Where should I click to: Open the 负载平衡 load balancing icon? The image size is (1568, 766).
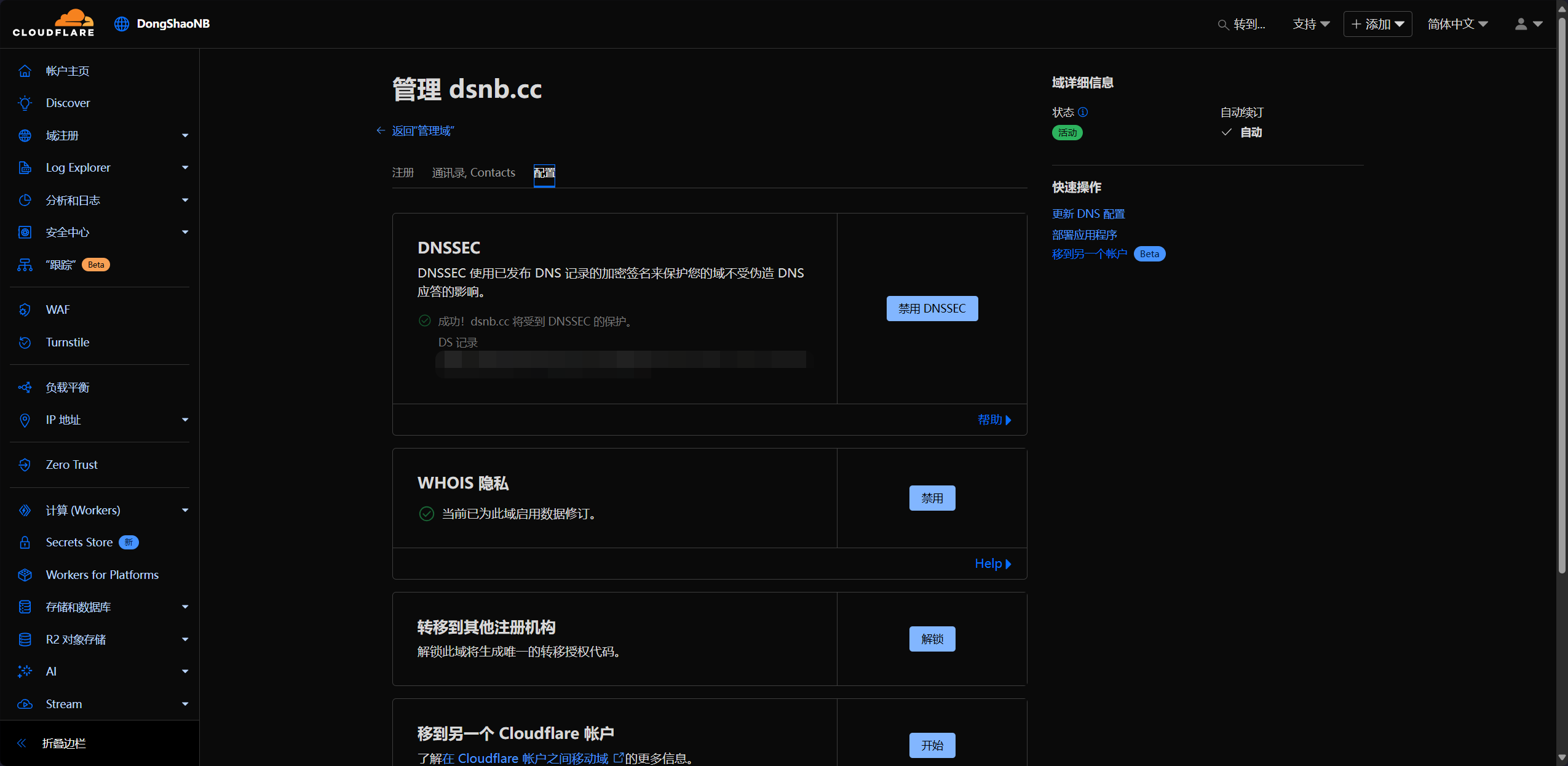[x=25, y=387]
